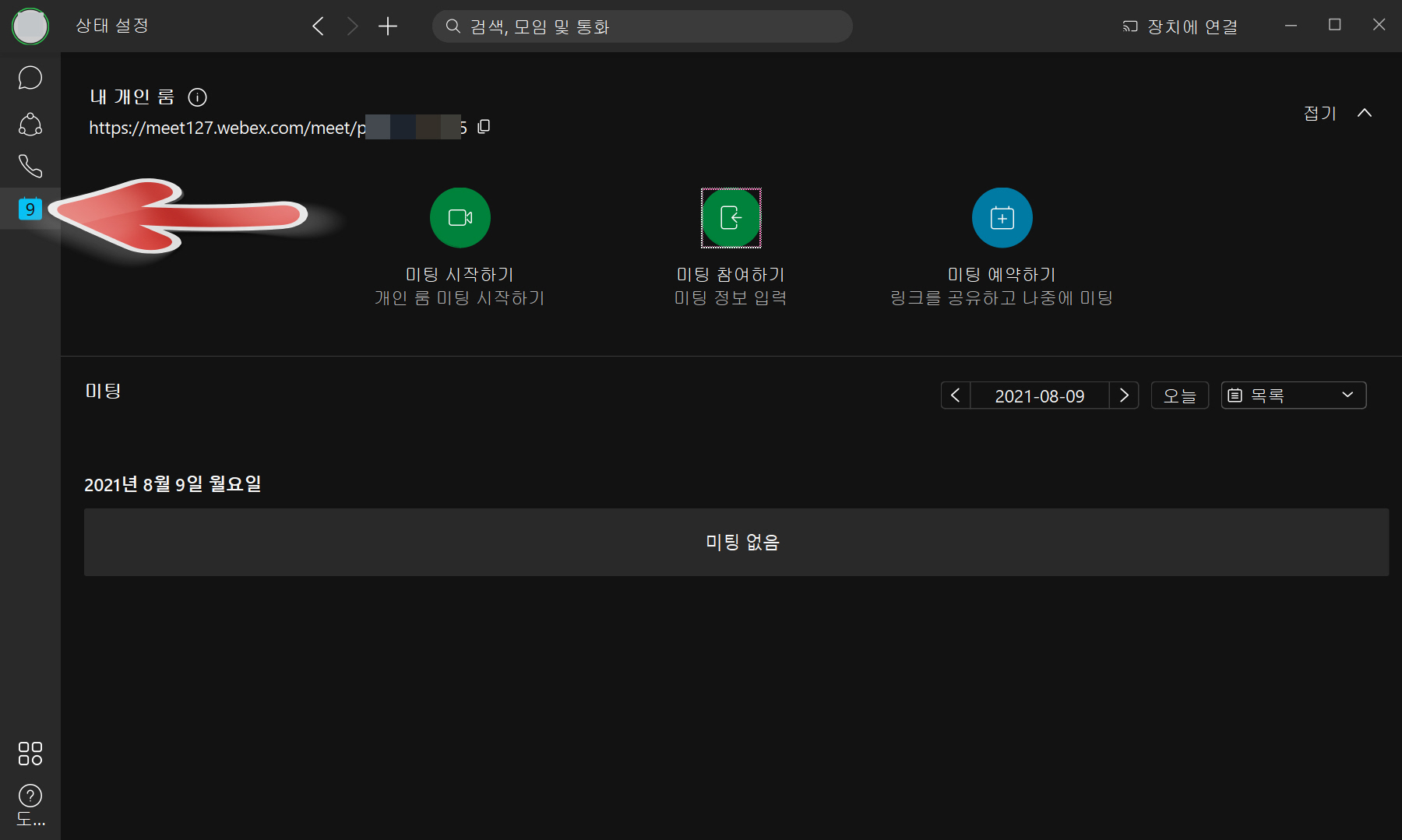The image size is (1402, 840).
Task: Open the Apps grid icon at bottom
Action: [30, 753]
